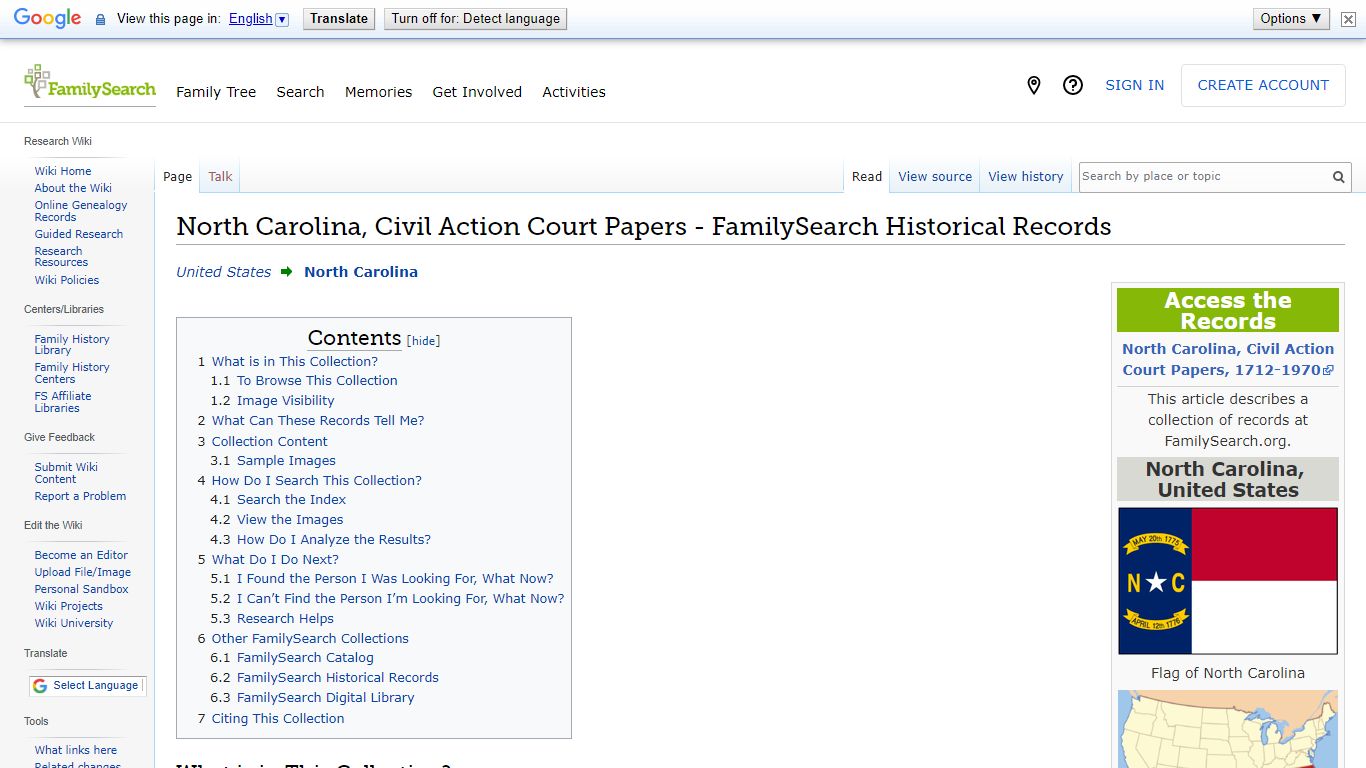The image size is (1366, 768).
Task: Jump to To Browse This Collection
Action: click(317, 381)
